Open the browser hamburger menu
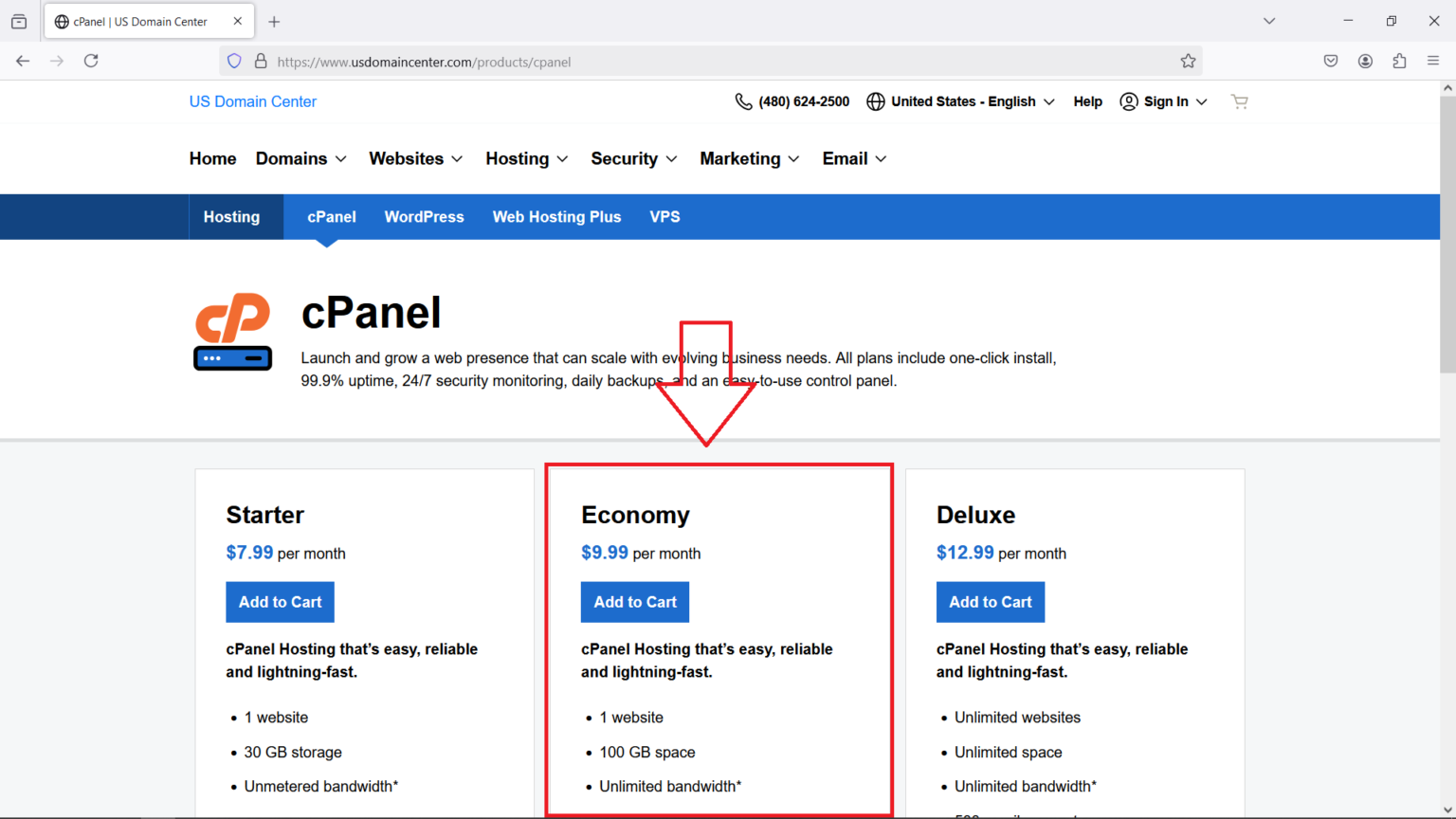1456x819 pixels. (x=1434, y=61)
